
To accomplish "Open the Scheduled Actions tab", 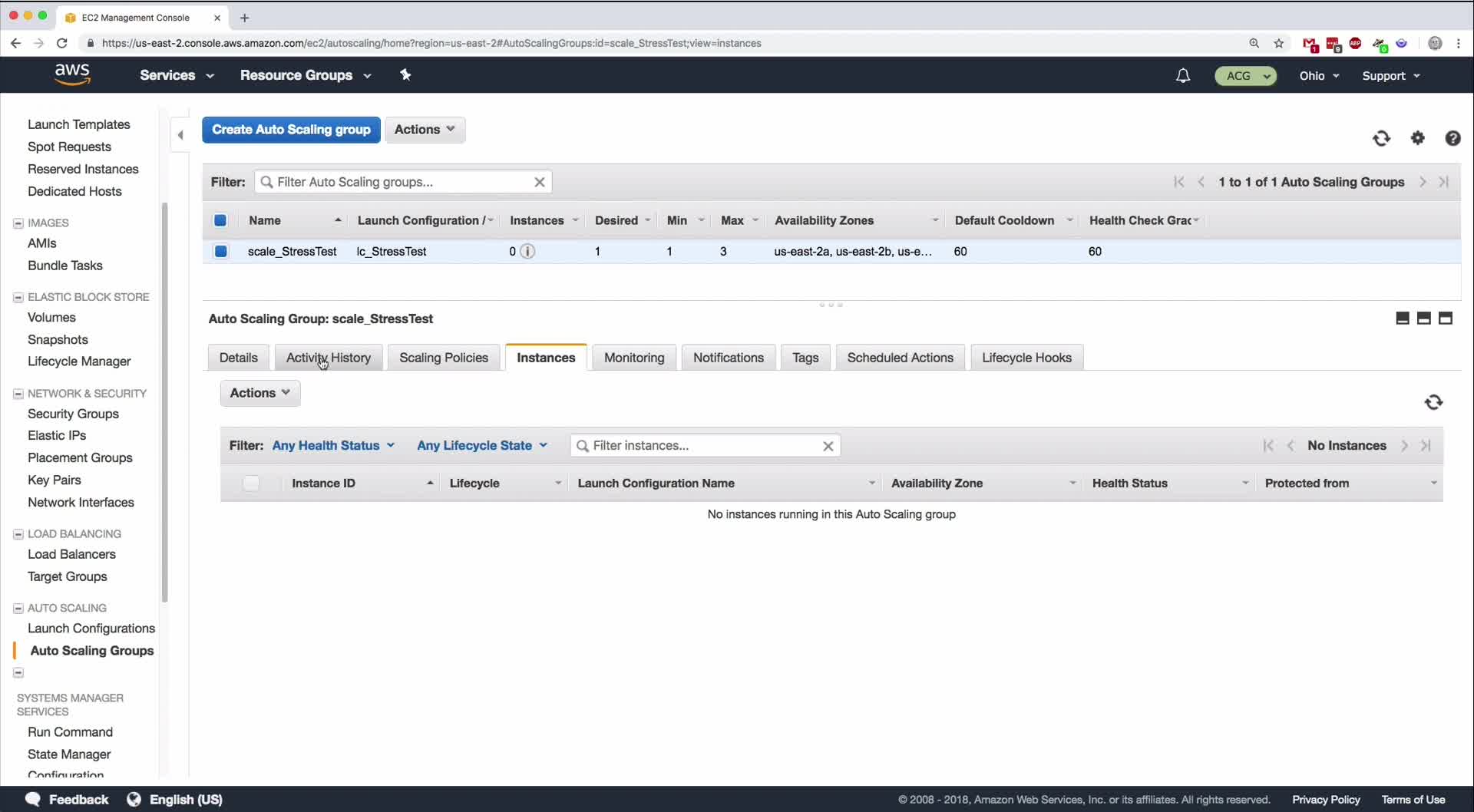I will coord(901,358).
